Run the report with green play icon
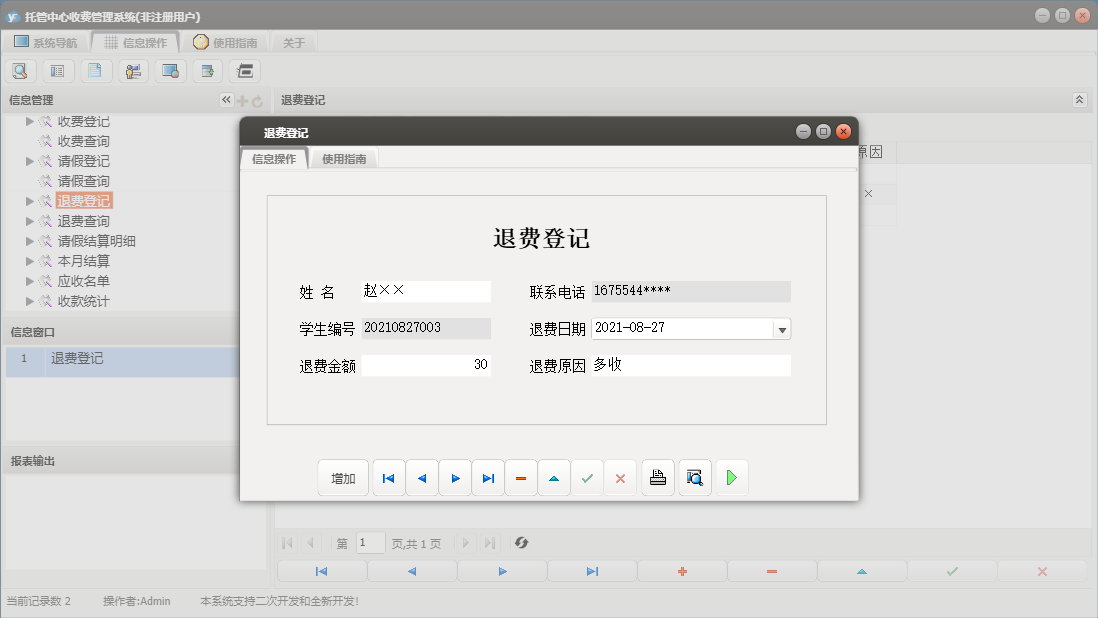The width and height of the screenshot is (1098, 618). (x=731, y=477)
